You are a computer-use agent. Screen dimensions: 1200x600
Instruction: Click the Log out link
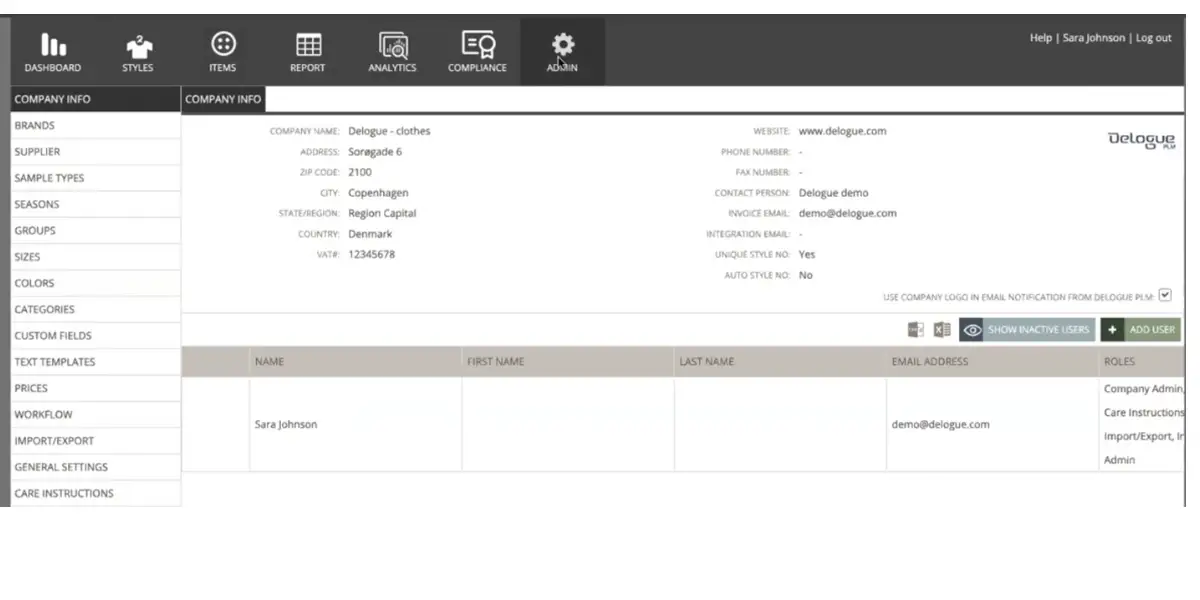[1154, 38]
